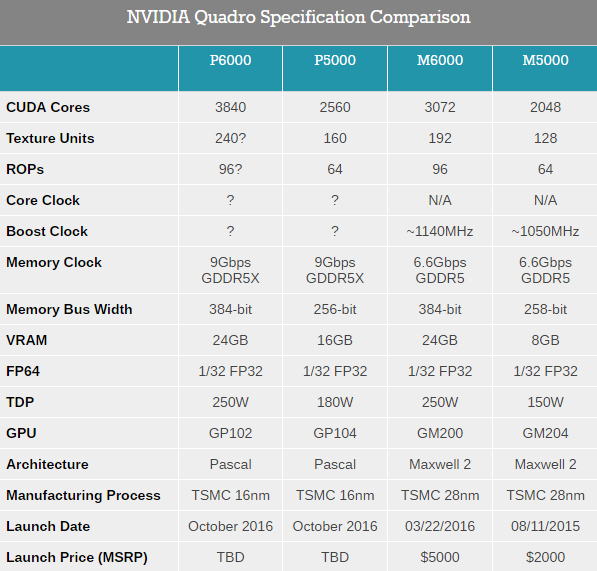Click the 258-bit bus width cell
This screenshot has width=597, height=571.
(x=545, y=309)
